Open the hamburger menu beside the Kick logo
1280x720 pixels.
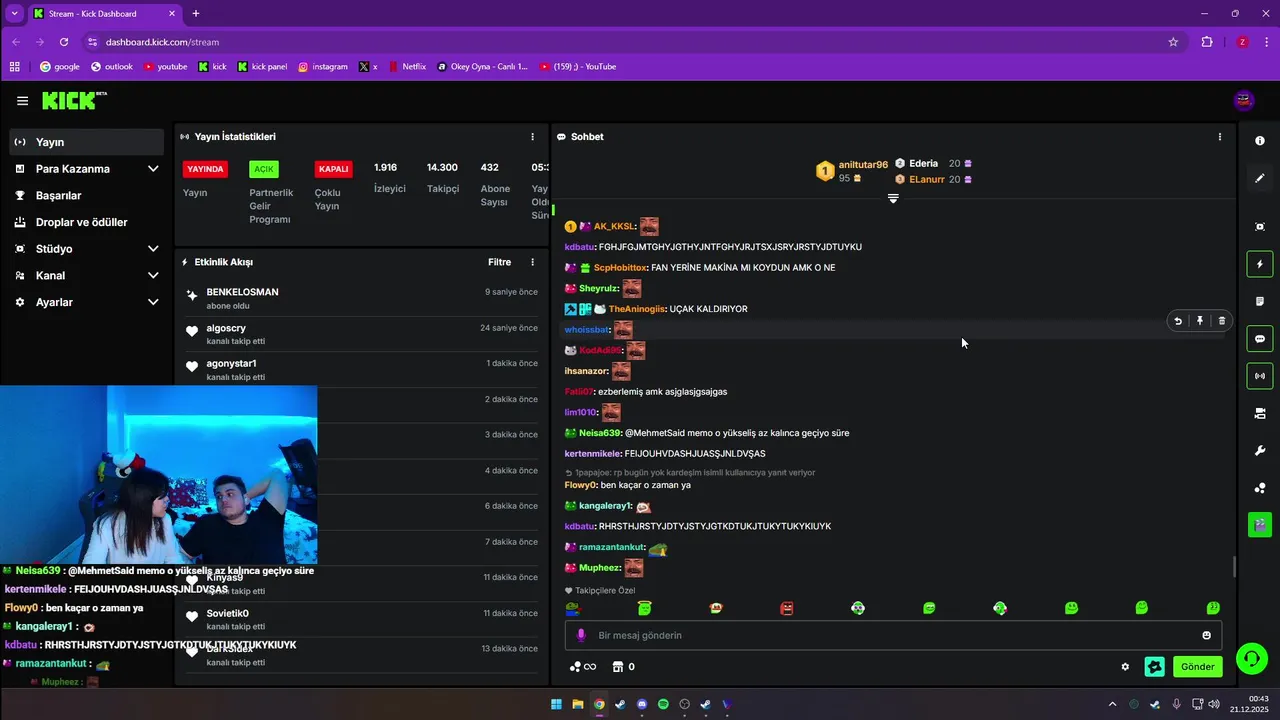point(22,101)
